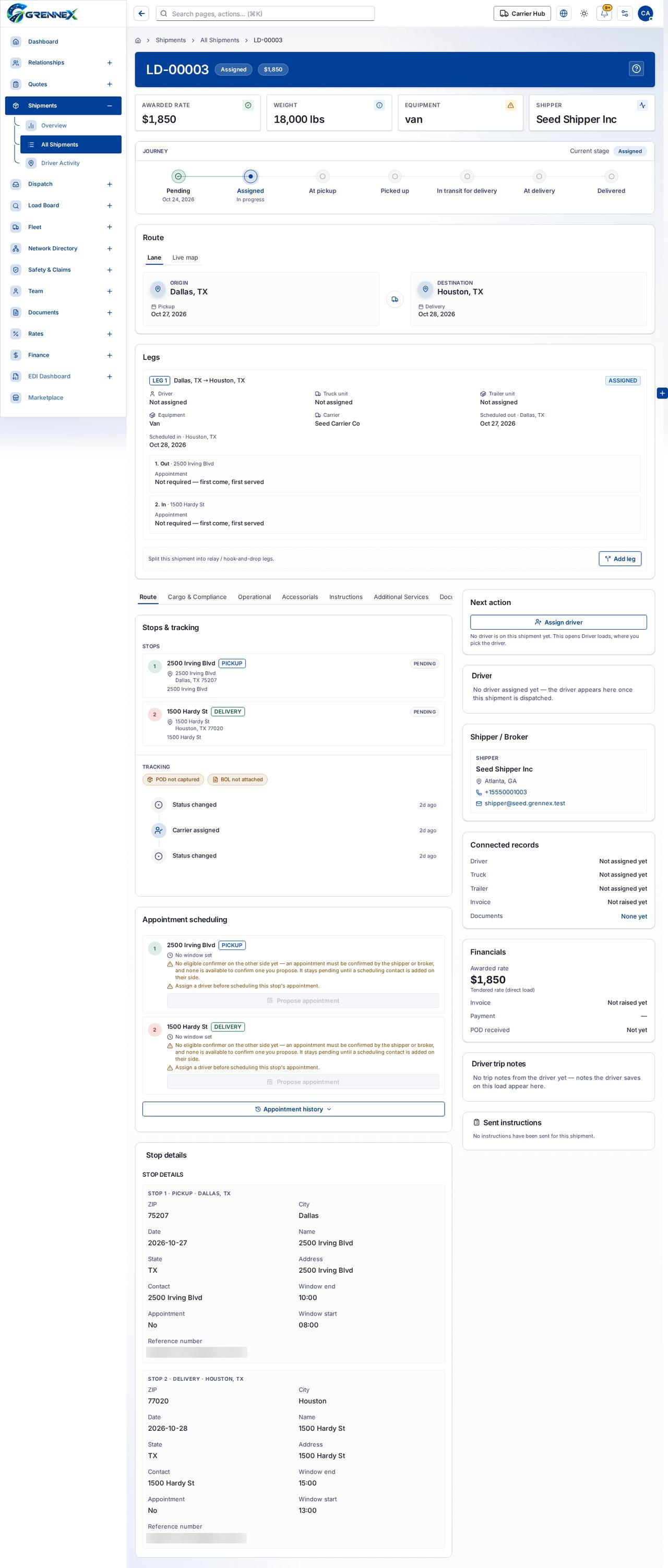Click the Shipper activity pulse icon

coord(642,105)
